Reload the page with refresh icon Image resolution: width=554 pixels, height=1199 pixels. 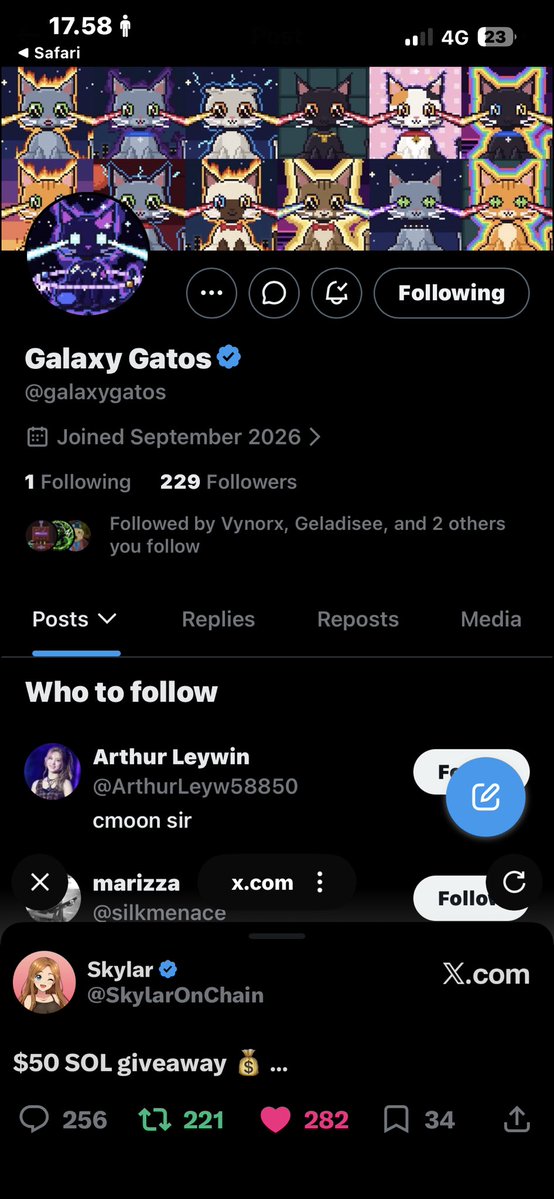514,882
